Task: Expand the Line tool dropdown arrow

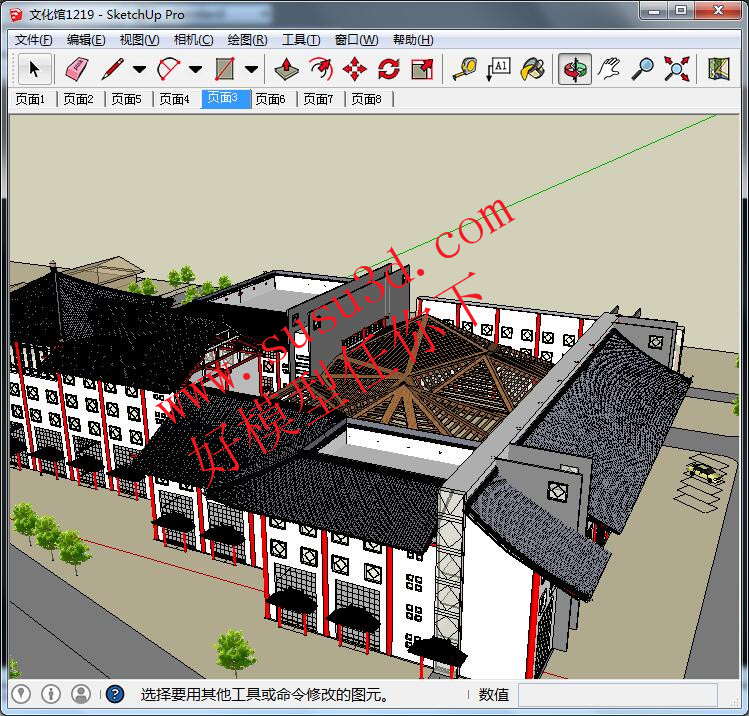Action: (x=139, y=70)
